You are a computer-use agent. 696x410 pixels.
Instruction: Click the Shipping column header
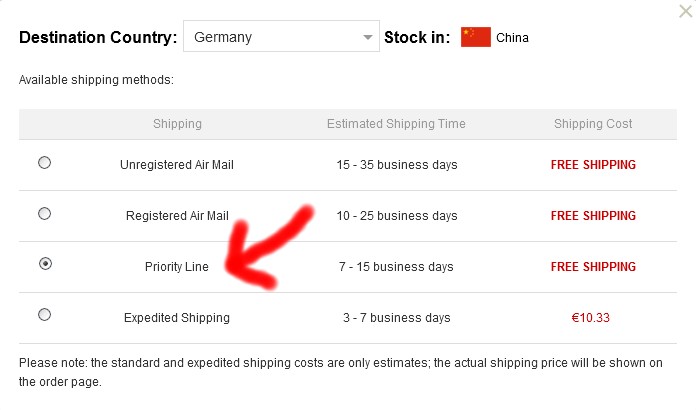pos(177,124)
